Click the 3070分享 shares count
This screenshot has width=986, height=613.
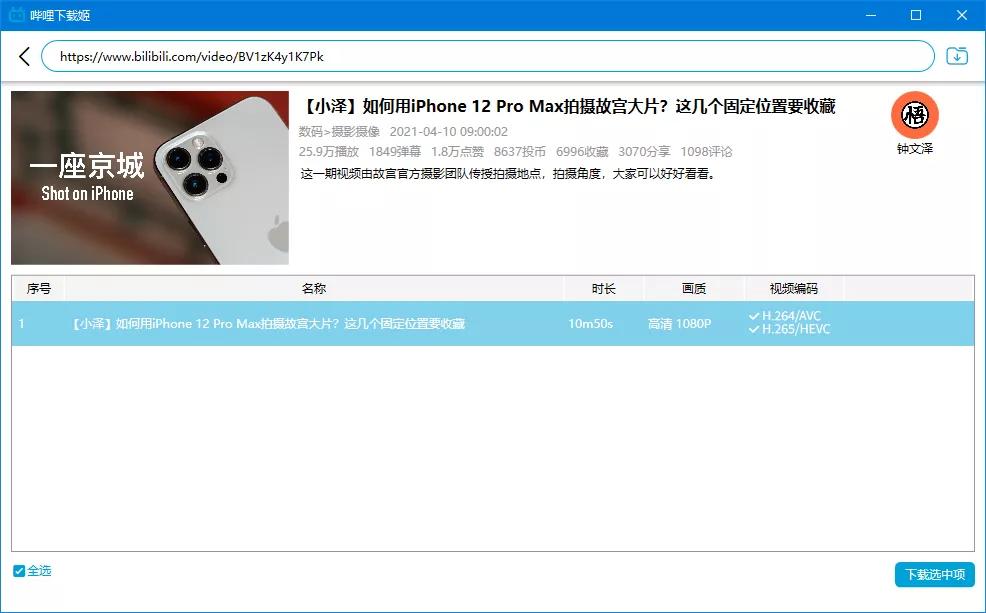[x=644, y=152]
